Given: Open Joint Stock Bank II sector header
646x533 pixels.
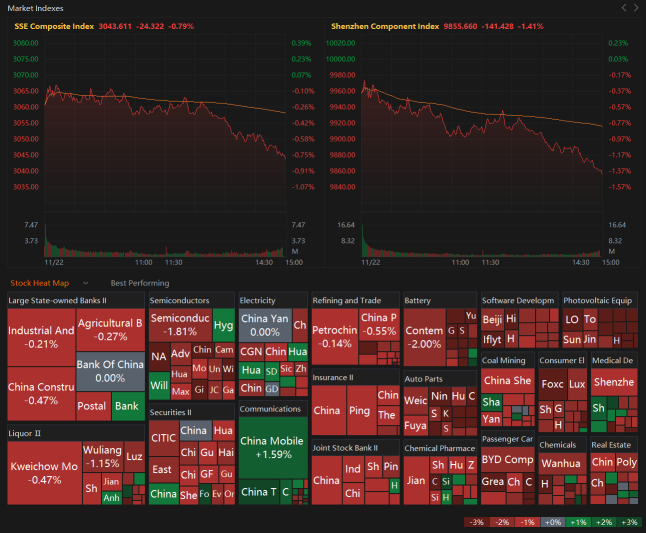Looking at the screenshot, I should pos(356,448).
